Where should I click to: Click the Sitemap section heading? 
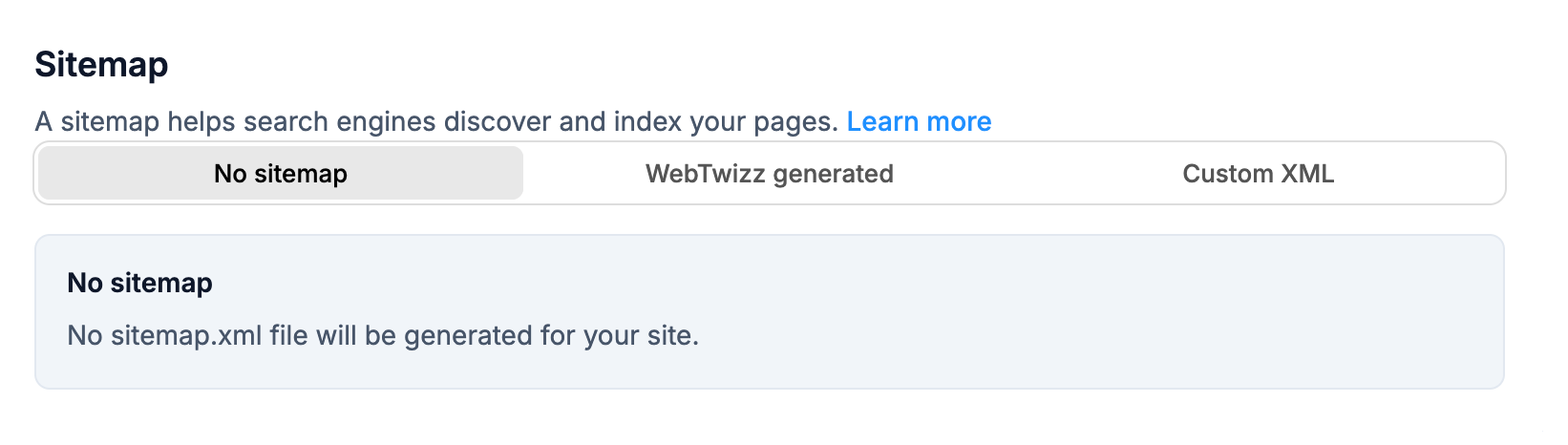[x=101, y=65]
